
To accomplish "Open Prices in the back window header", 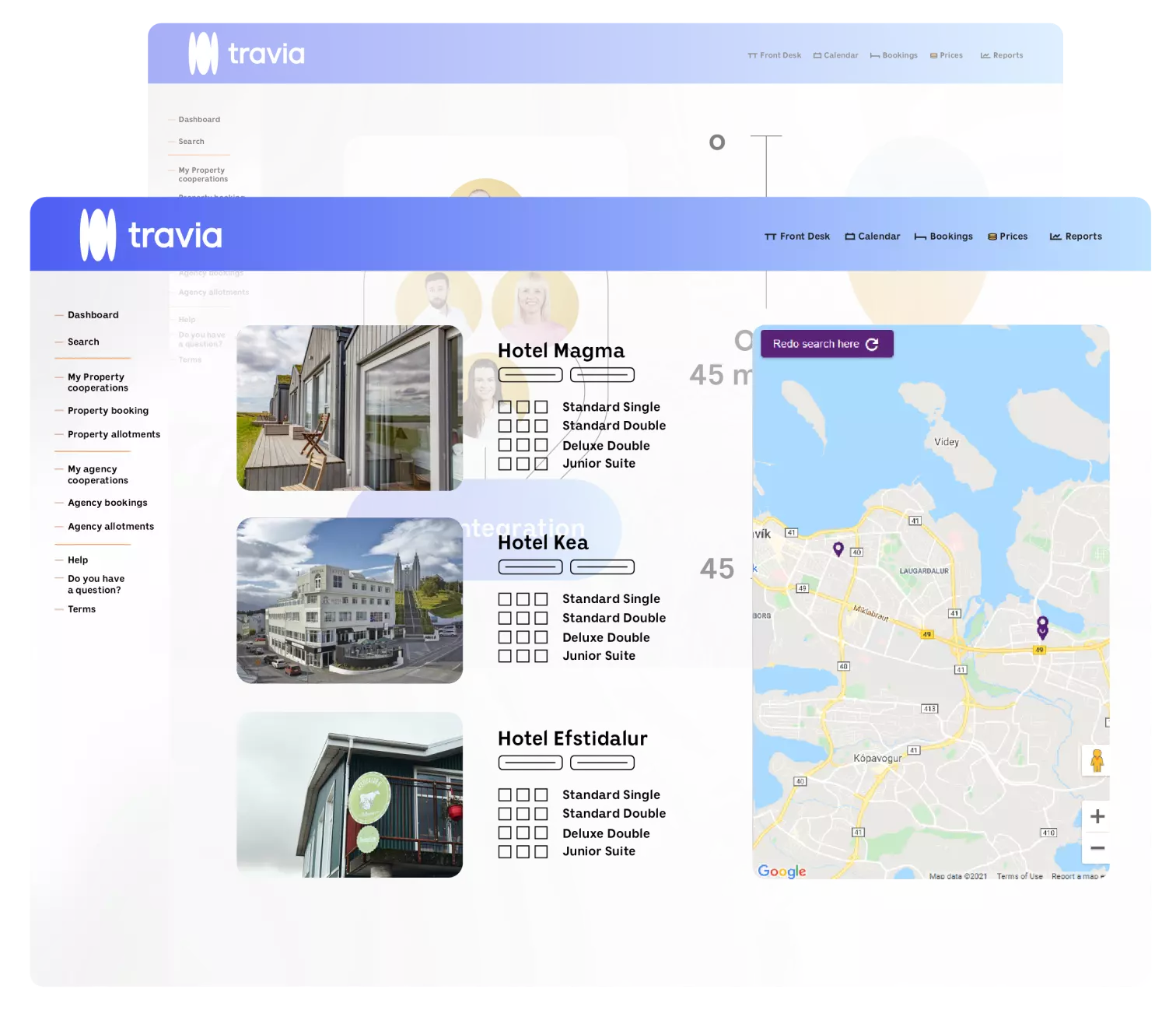I will coord(947,56).
